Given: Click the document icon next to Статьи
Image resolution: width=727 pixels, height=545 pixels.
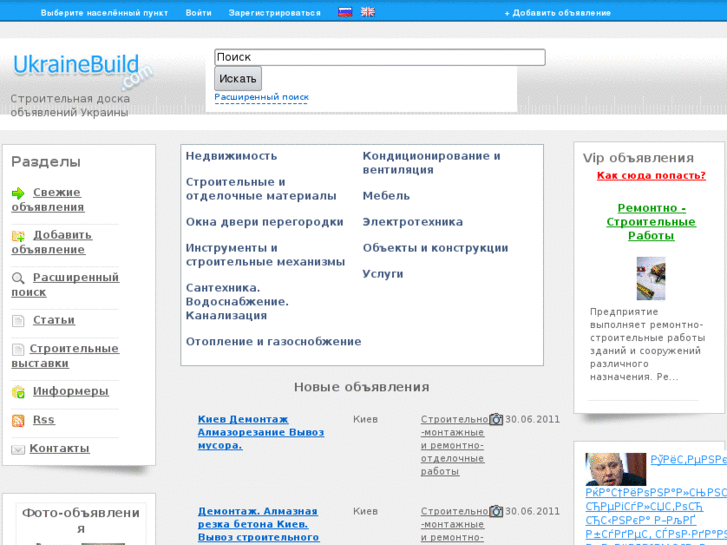Looking at the screenshot, I should (18, 321).
